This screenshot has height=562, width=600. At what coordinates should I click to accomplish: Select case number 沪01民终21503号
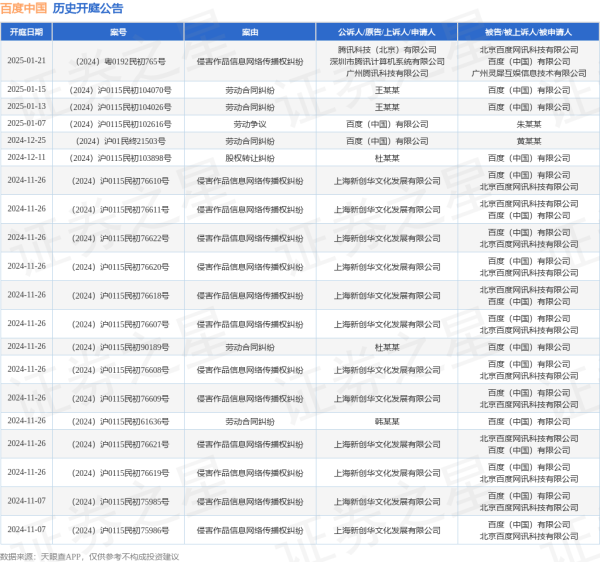click(x=121, y=141)
